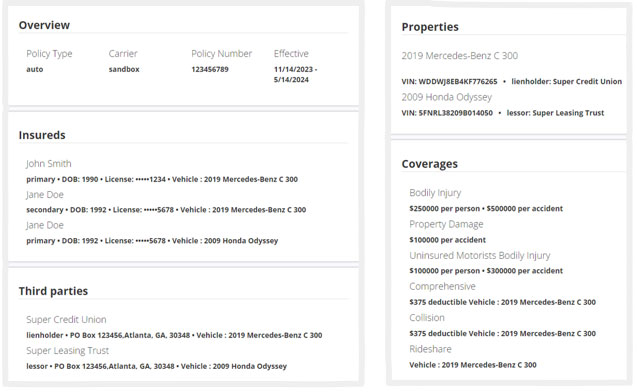The image size is (637, 392).
Task: Select the 2019 Mercedes-Benz C 300 property title
Action: point(459,56)
